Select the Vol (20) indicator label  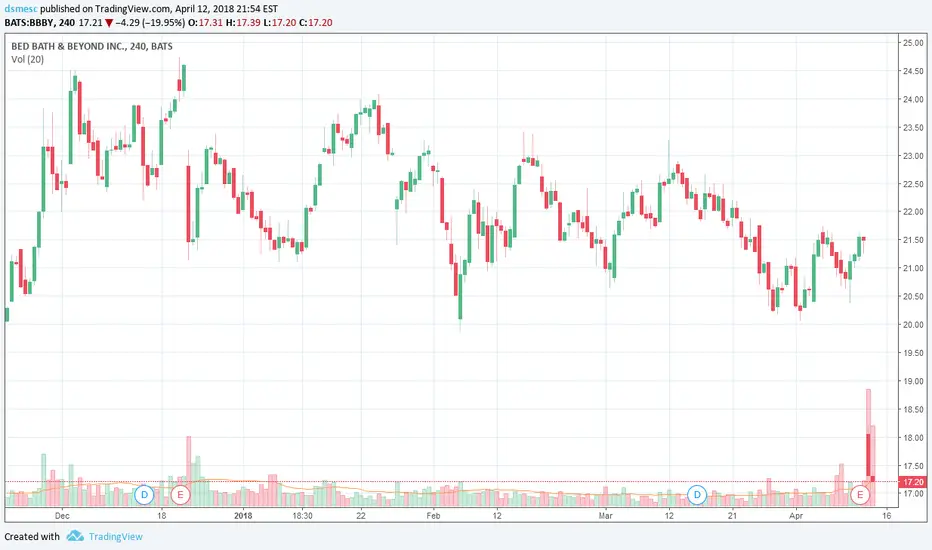(x=27, y=59)
